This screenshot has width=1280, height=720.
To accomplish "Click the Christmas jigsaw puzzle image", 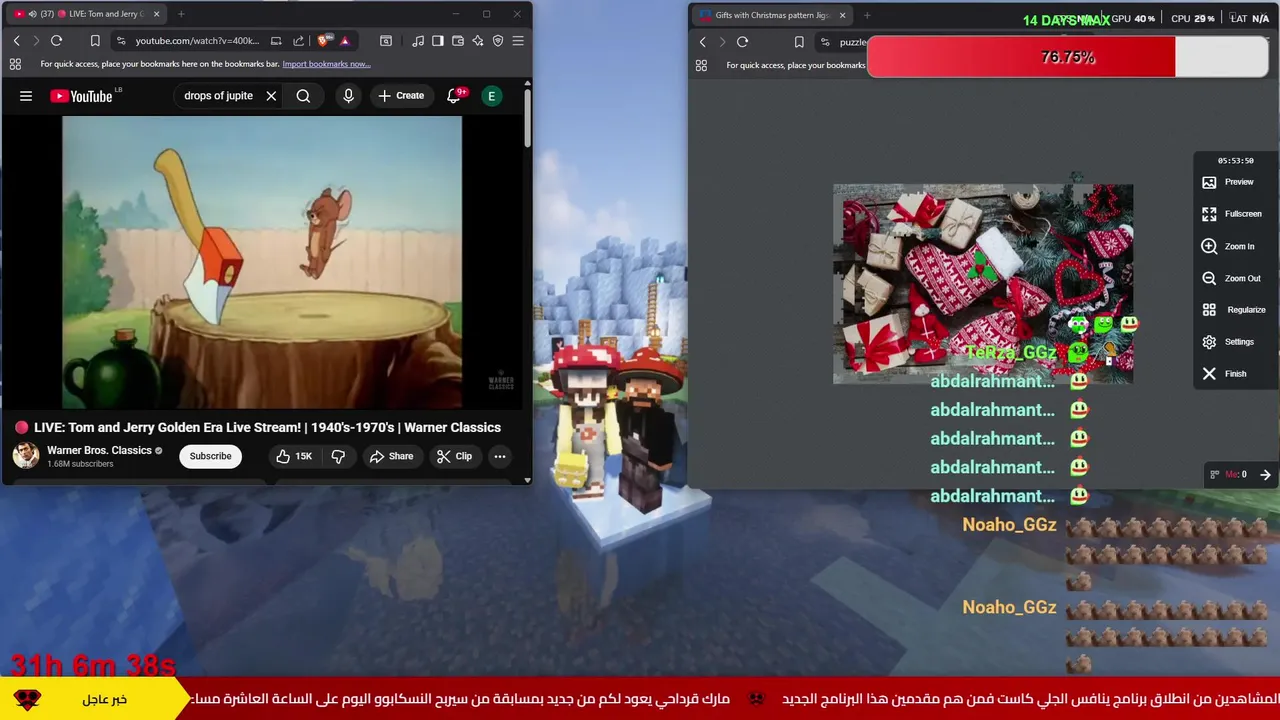I will pos(983,284).
